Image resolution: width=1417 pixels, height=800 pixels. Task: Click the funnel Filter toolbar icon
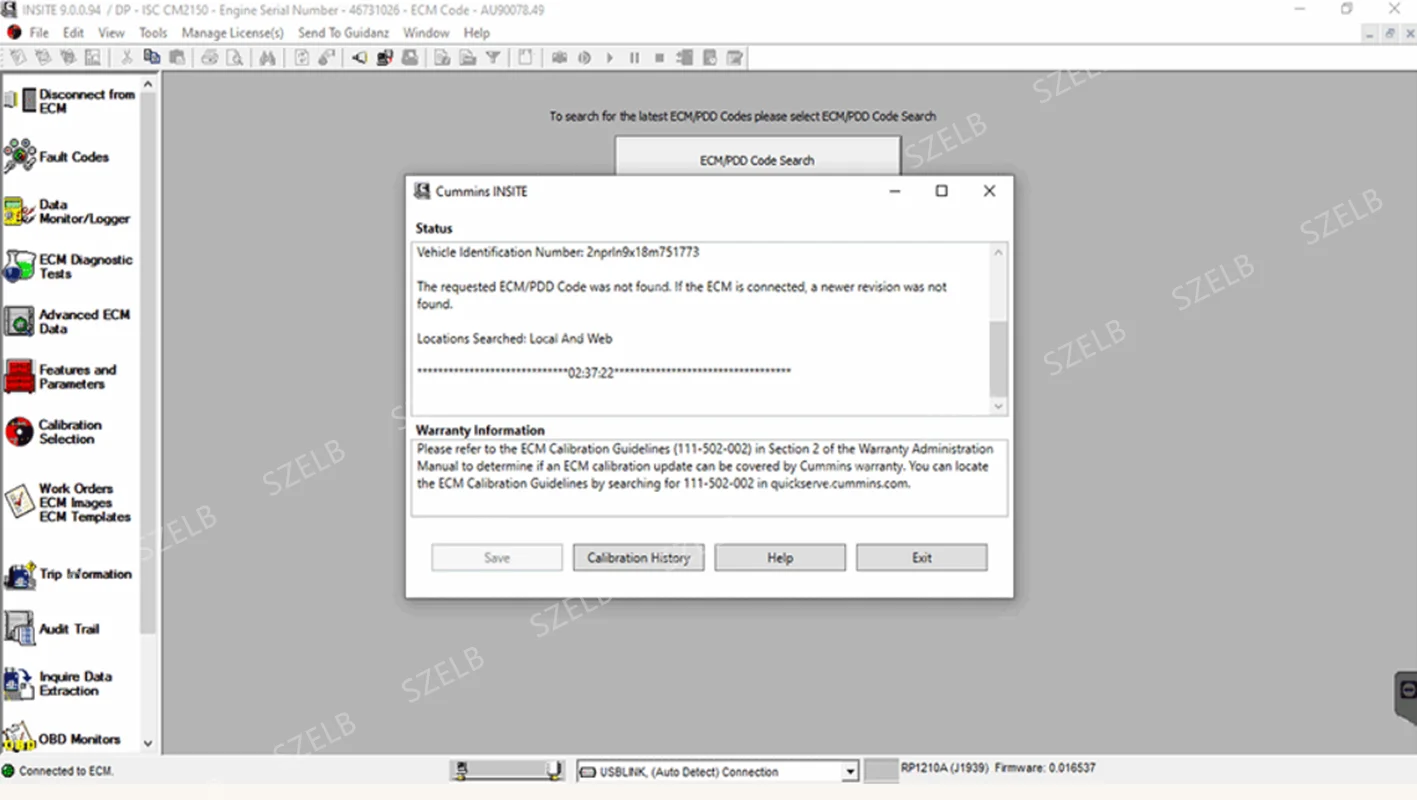[493, 58]
